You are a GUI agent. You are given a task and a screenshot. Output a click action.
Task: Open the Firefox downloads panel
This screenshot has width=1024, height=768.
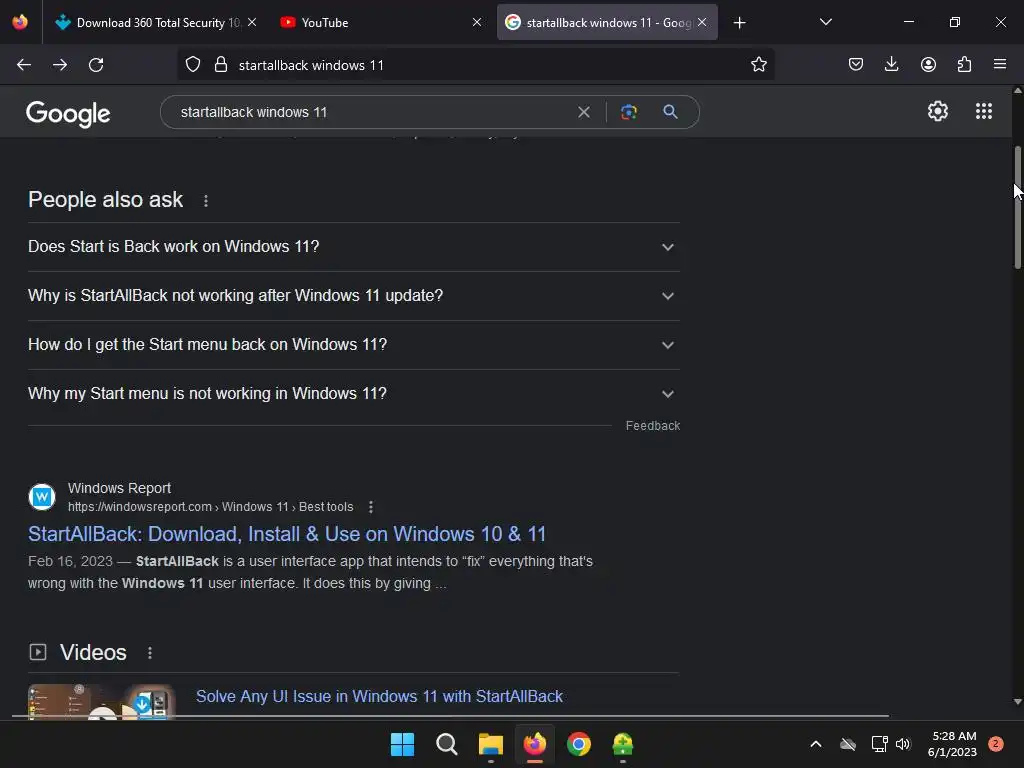click(x=891, y=64)
